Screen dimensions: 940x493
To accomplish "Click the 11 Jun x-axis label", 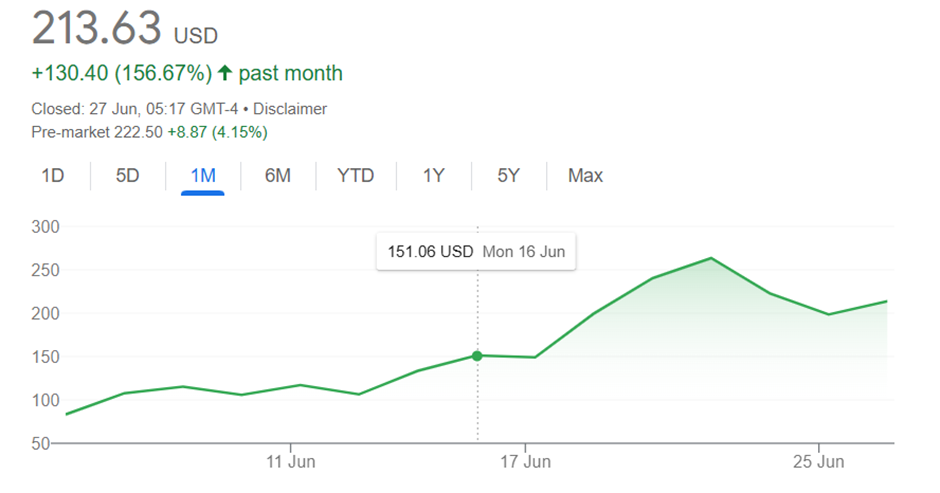I will click(290, 462).
